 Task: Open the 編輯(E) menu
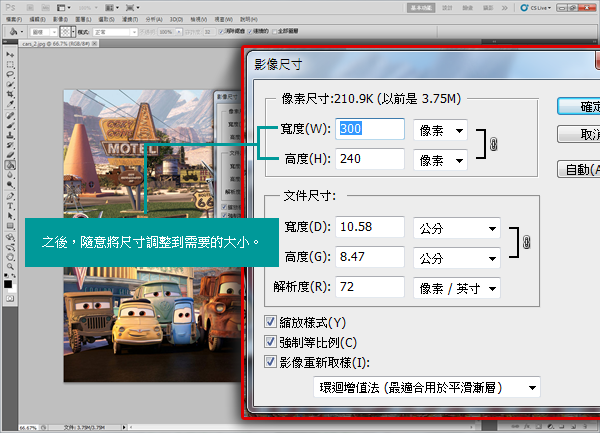click(38, 19)
